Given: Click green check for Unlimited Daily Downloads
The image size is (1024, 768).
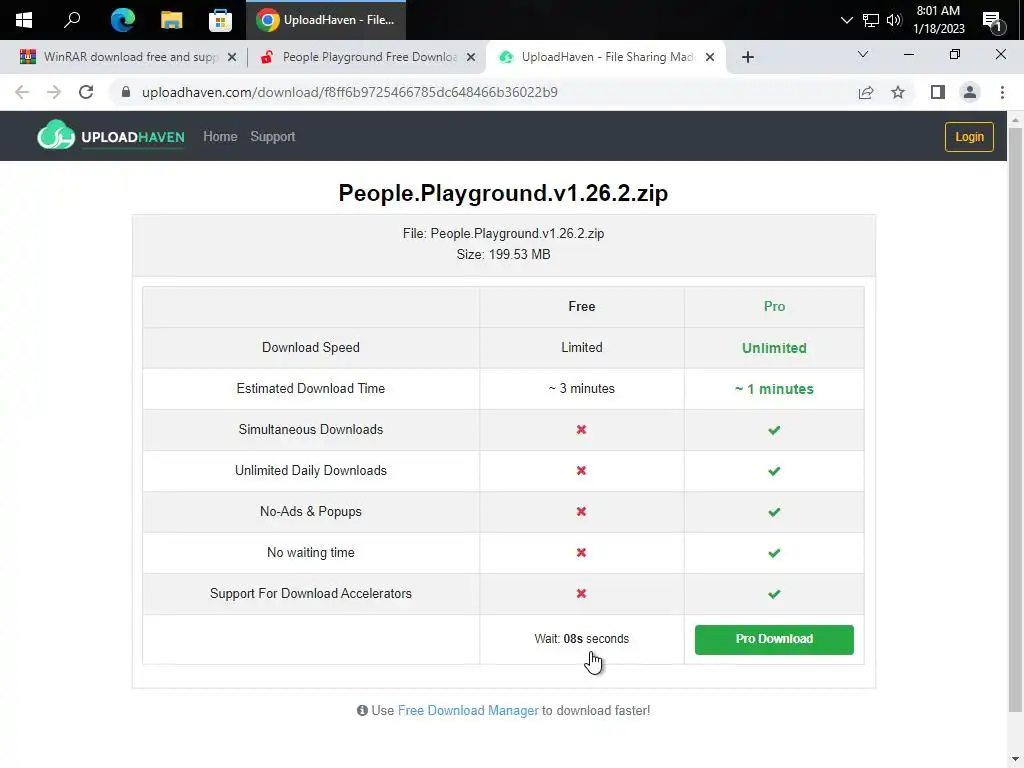Looking at the screenshot, I should (774, 471).
